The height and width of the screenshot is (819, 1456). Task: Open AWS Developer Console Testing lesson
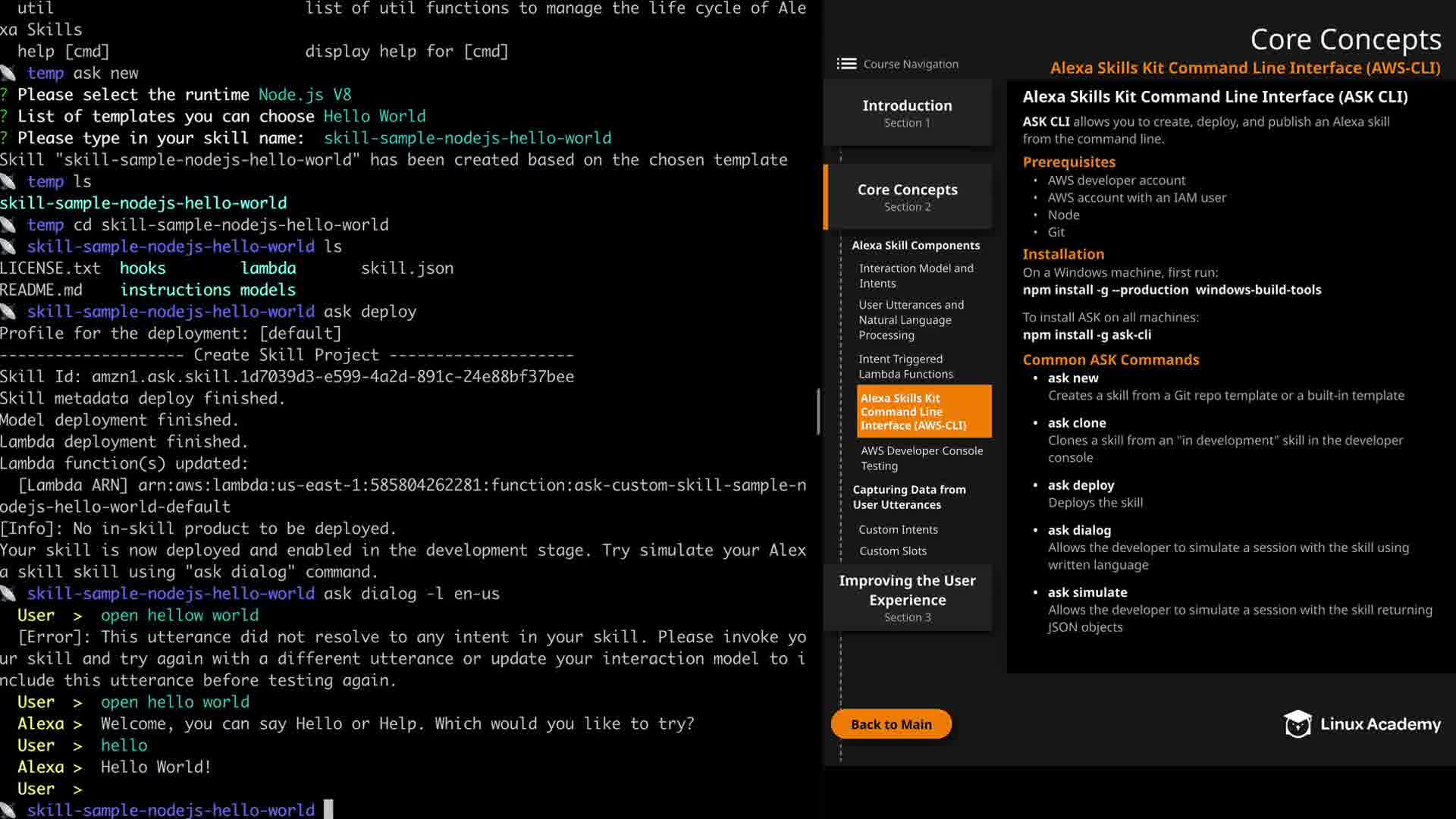(x=921, y=458)
